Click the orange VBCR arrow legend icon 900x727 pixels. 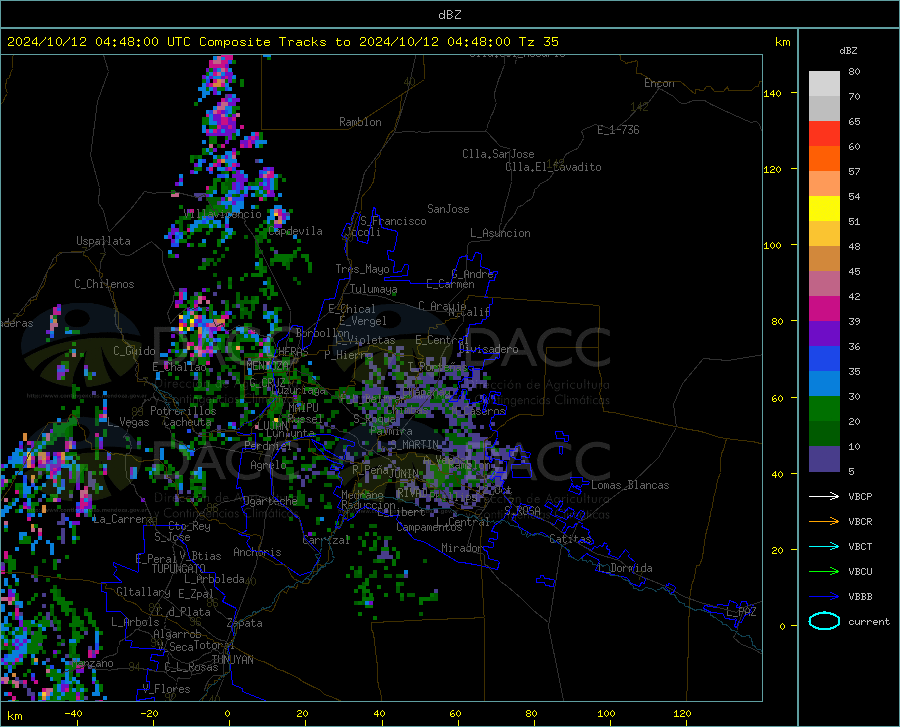pos(824,522)
